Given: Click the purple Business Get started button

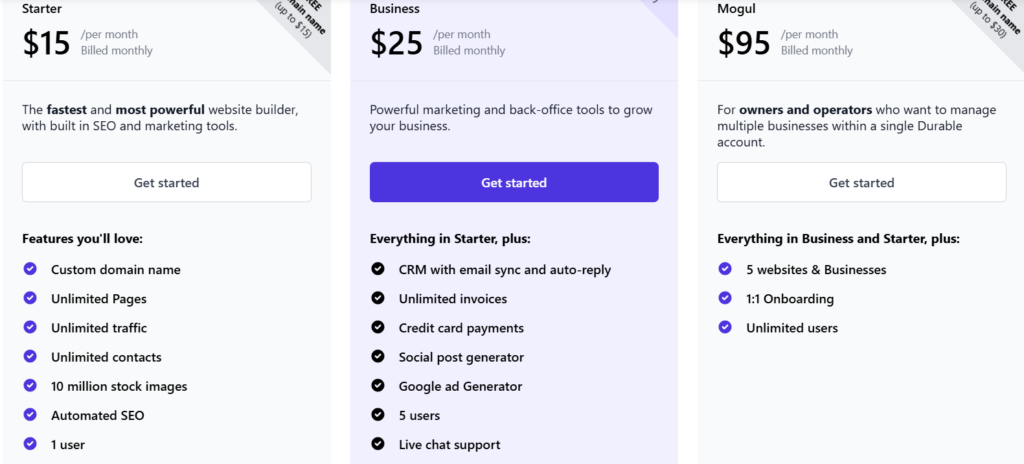Looking at the screenshot, I should point(514,182).
